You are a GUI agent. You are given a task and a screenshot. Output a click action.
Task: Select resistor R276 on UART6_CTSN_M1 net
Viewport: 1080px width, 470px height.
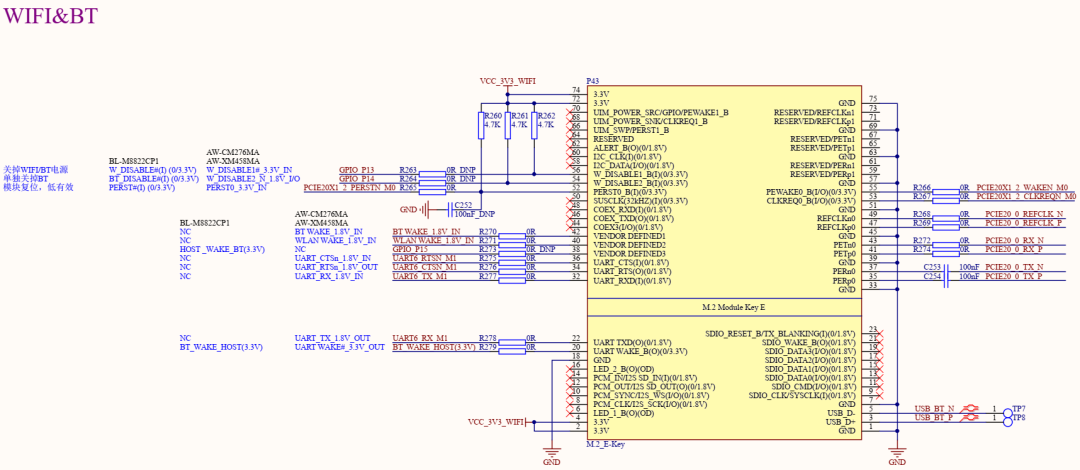(512, 272)
